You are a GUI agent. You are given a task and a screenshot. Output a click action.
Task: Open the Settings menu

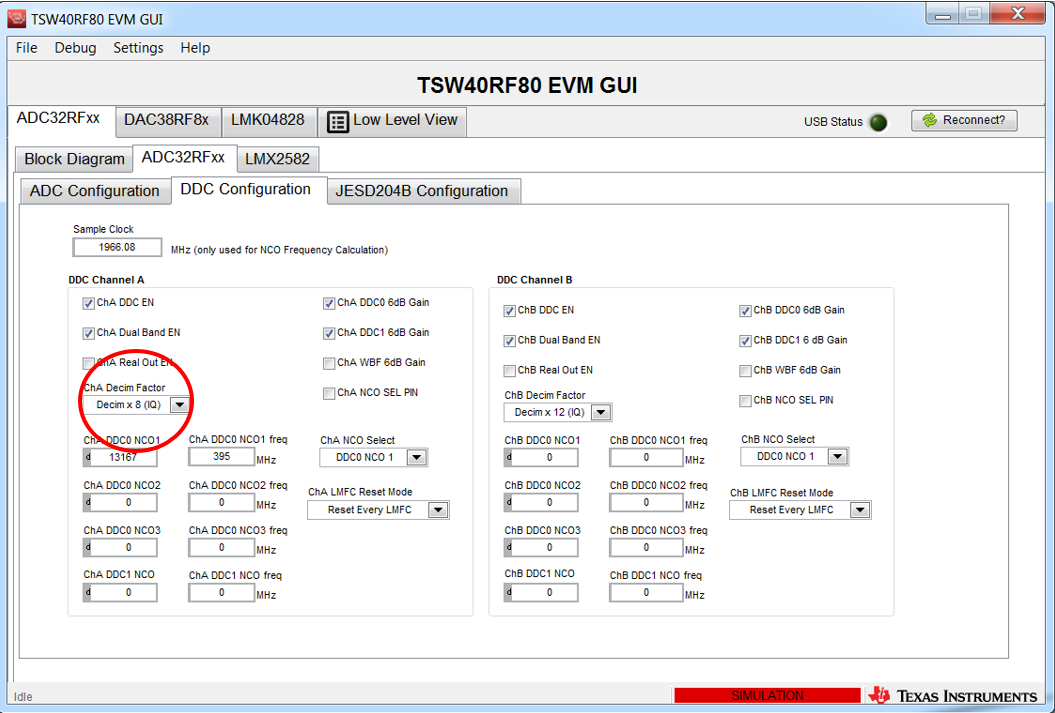point(138,48)
